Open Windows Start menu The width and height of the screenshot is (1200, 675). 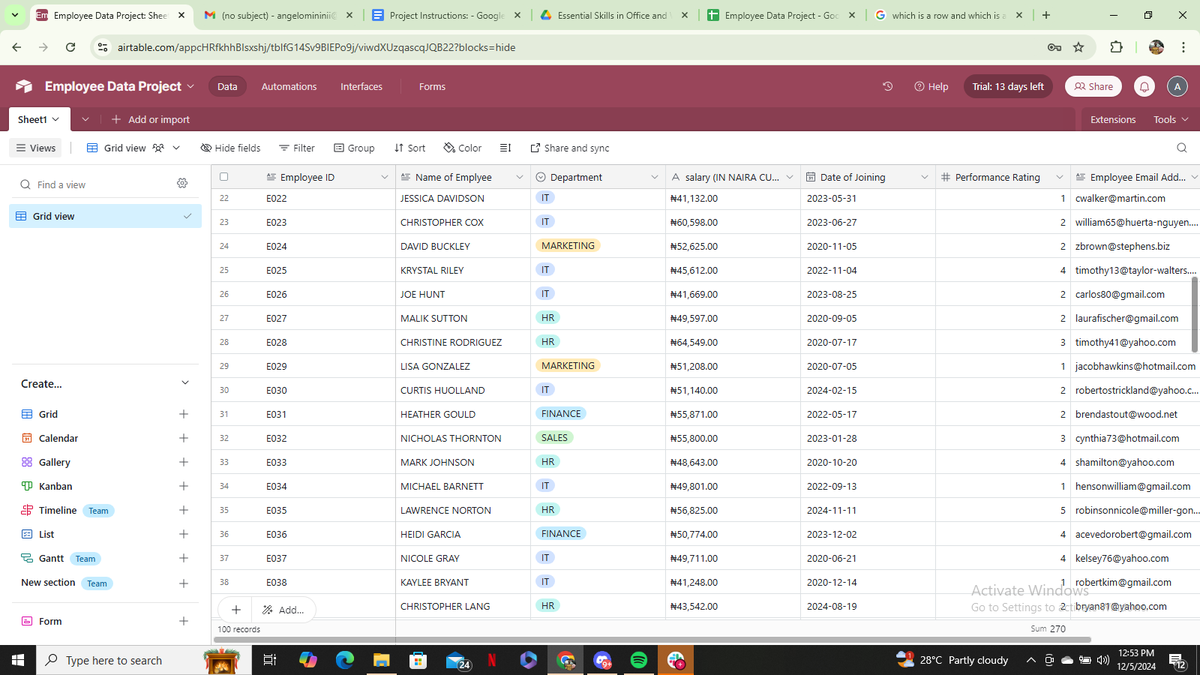(18, 660)
